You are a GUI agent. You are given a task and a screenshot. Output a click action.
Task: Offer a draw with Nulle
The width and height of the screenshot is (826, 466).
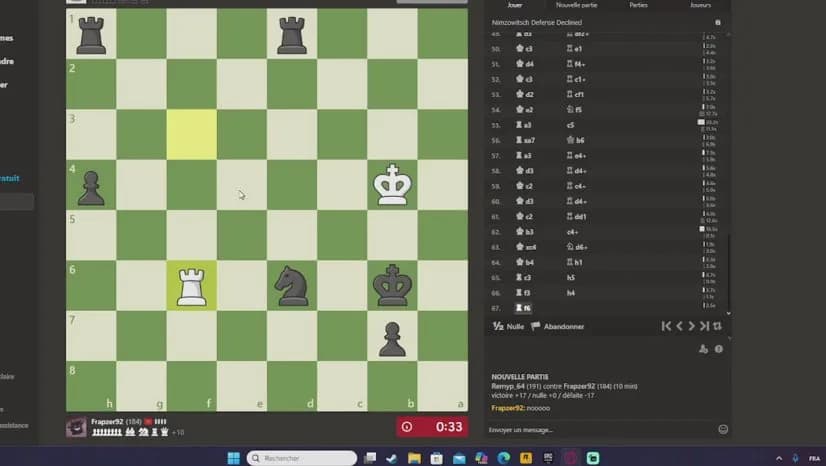[x=509, y=326]
